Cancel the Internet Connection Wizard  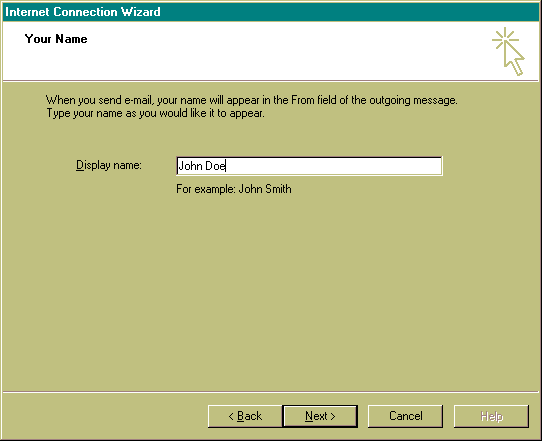(405, 416)
